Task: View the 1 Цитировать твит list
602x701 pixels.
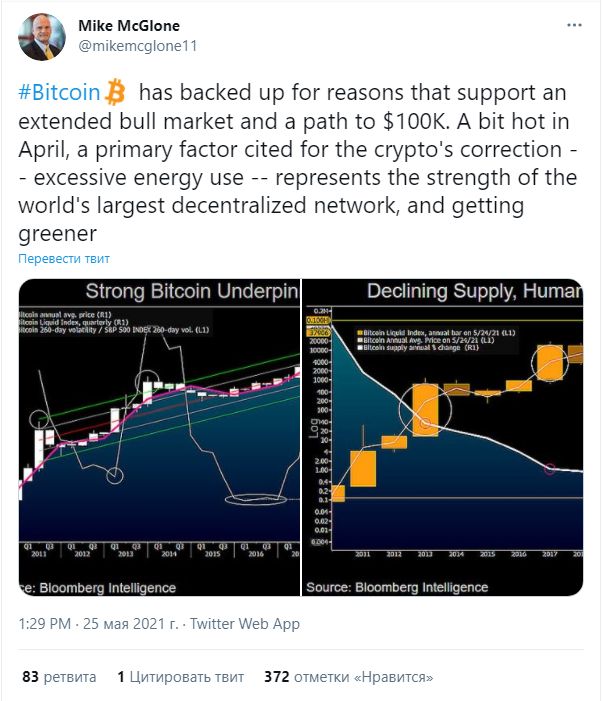Action: tap(181, 677)
